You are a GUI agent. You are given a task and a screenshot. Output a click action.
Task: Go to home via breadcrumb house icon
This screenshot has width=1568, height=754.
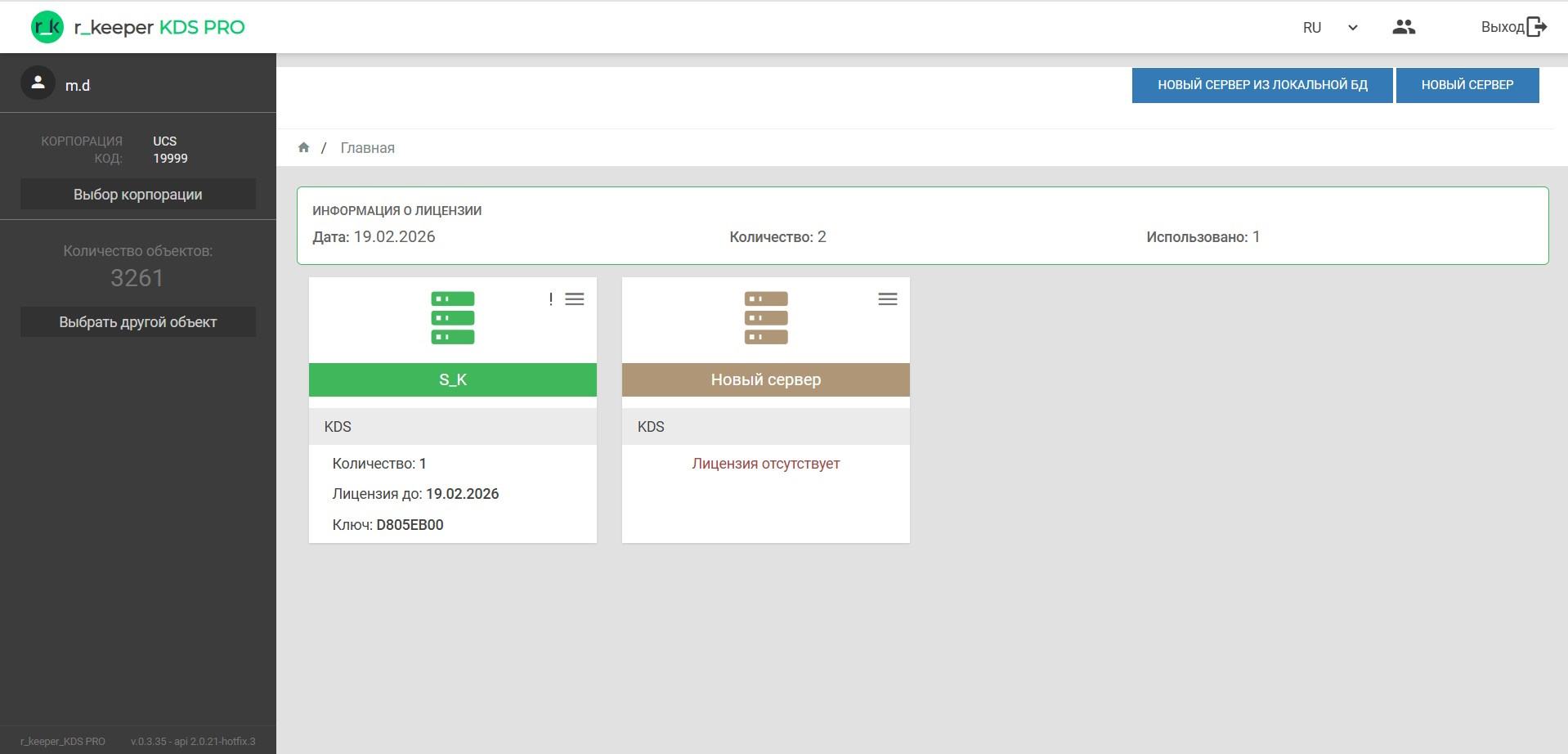pyautogui.click(x=303, y=148)
